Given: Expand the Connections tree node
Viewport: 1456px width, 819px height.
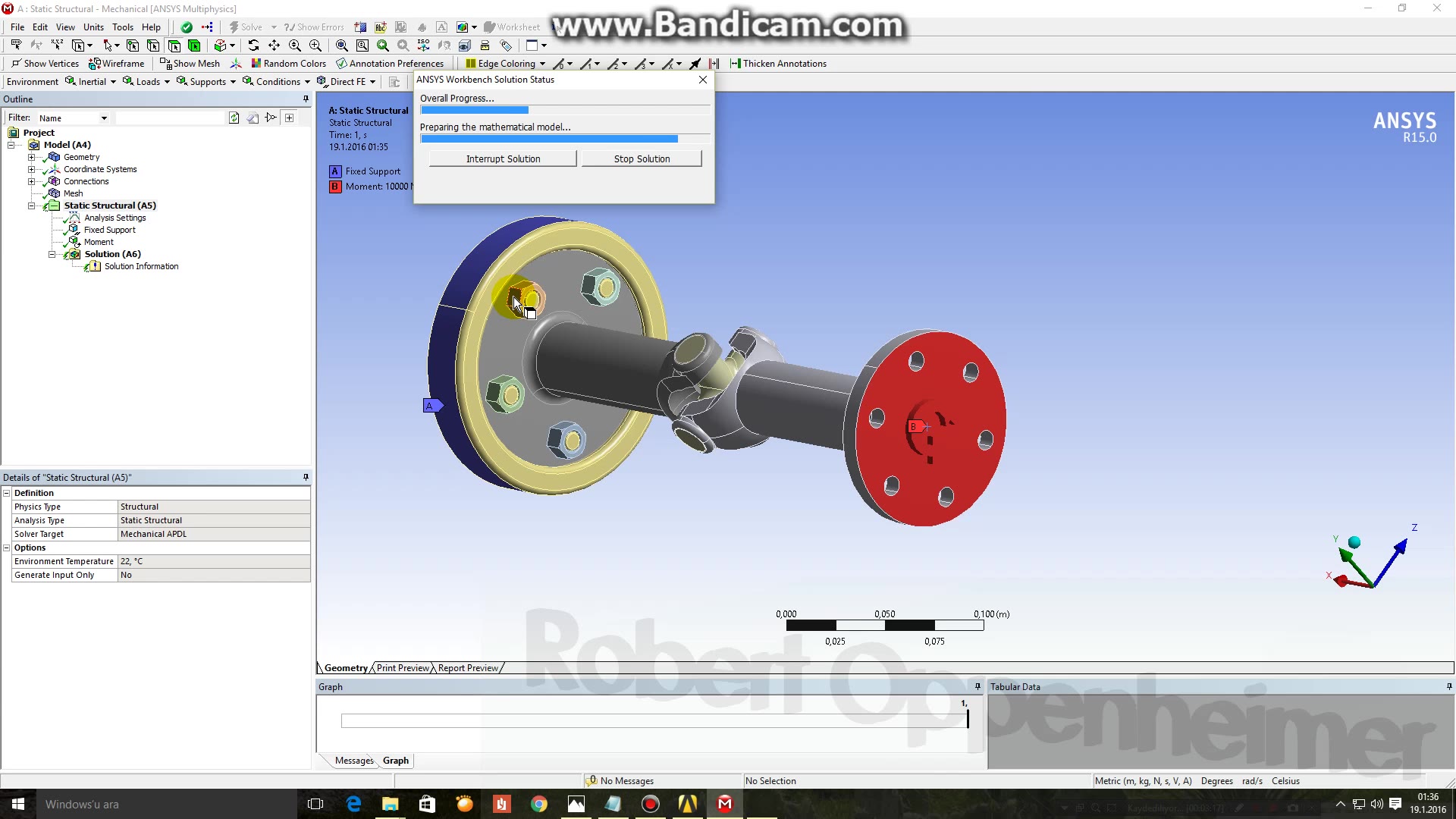Looking at the screenshot, I should (x=31, y=181).
